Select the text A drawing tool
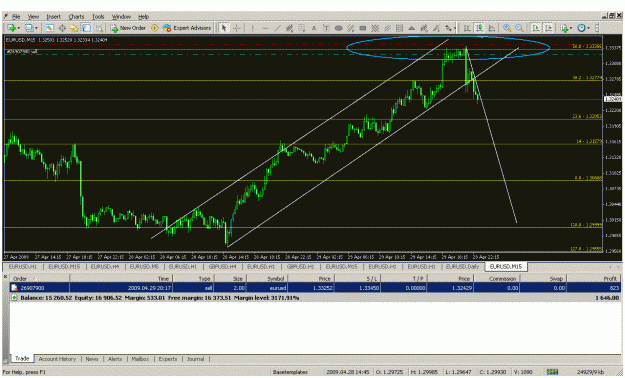625x378 pixels. coord(314,28)
